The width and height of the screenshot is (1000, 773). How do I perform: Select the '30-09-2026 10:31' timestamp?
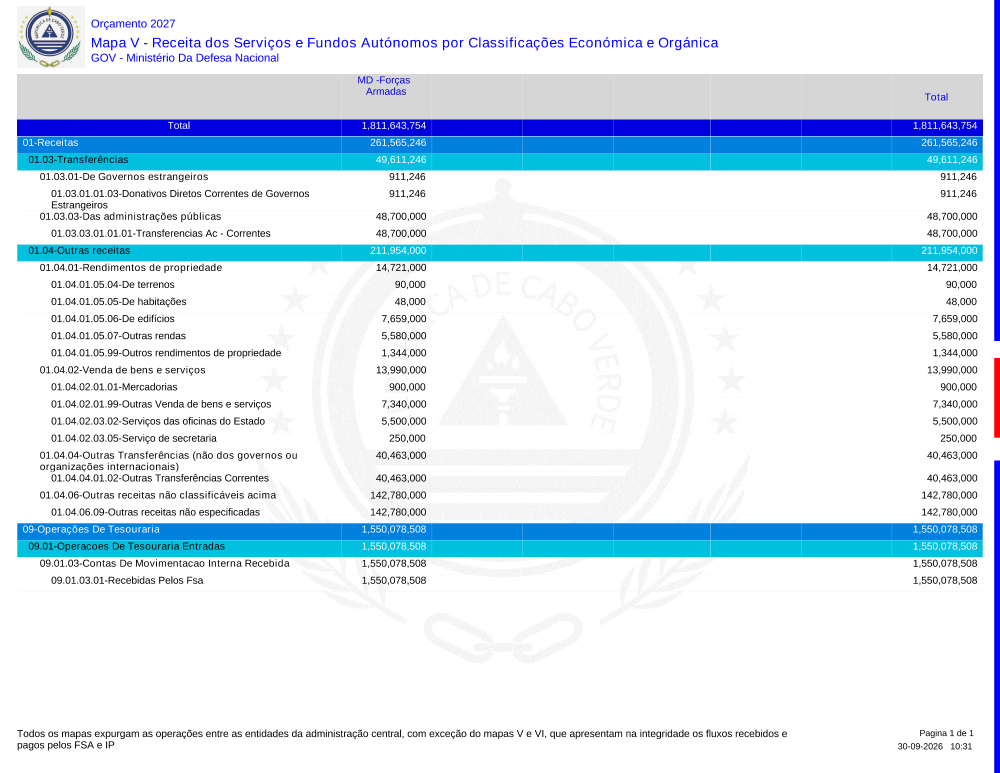coord(935,746)
